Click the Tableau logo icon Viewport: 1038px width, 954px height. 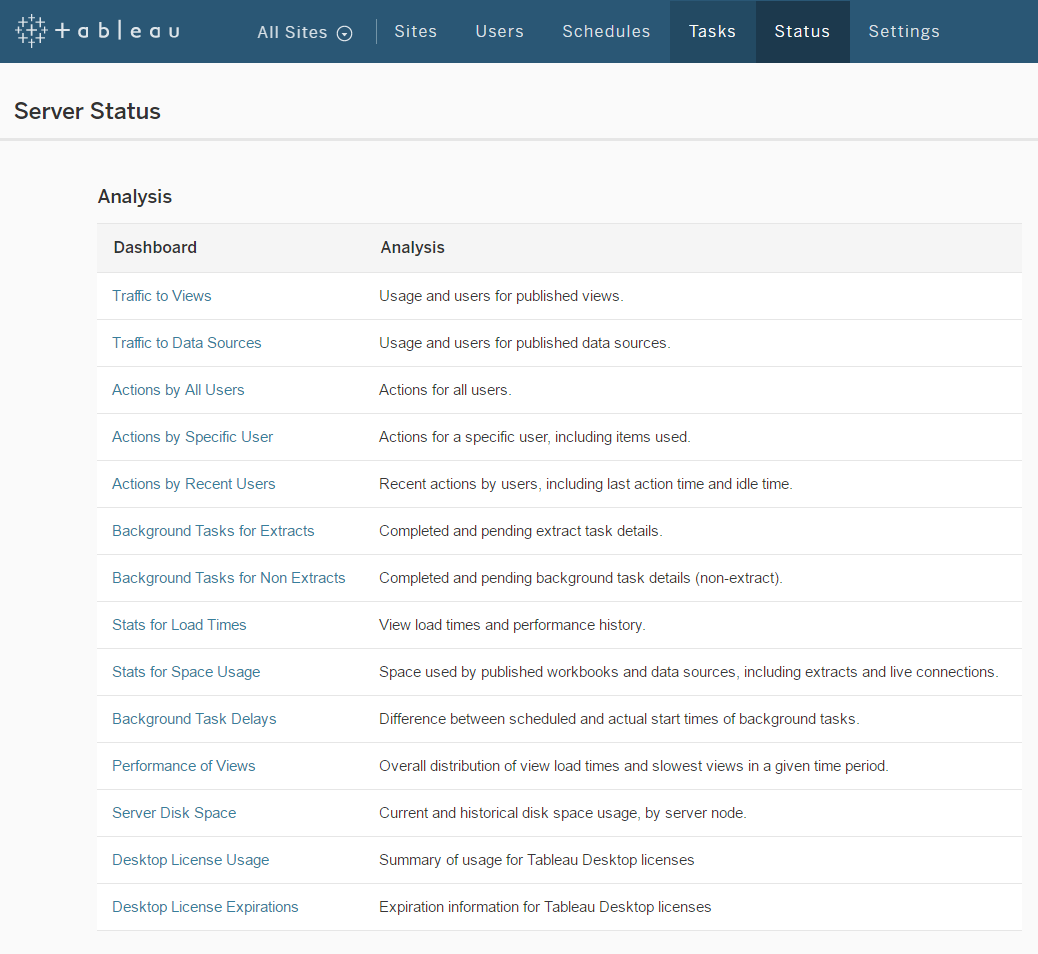[x=30, y=30]
